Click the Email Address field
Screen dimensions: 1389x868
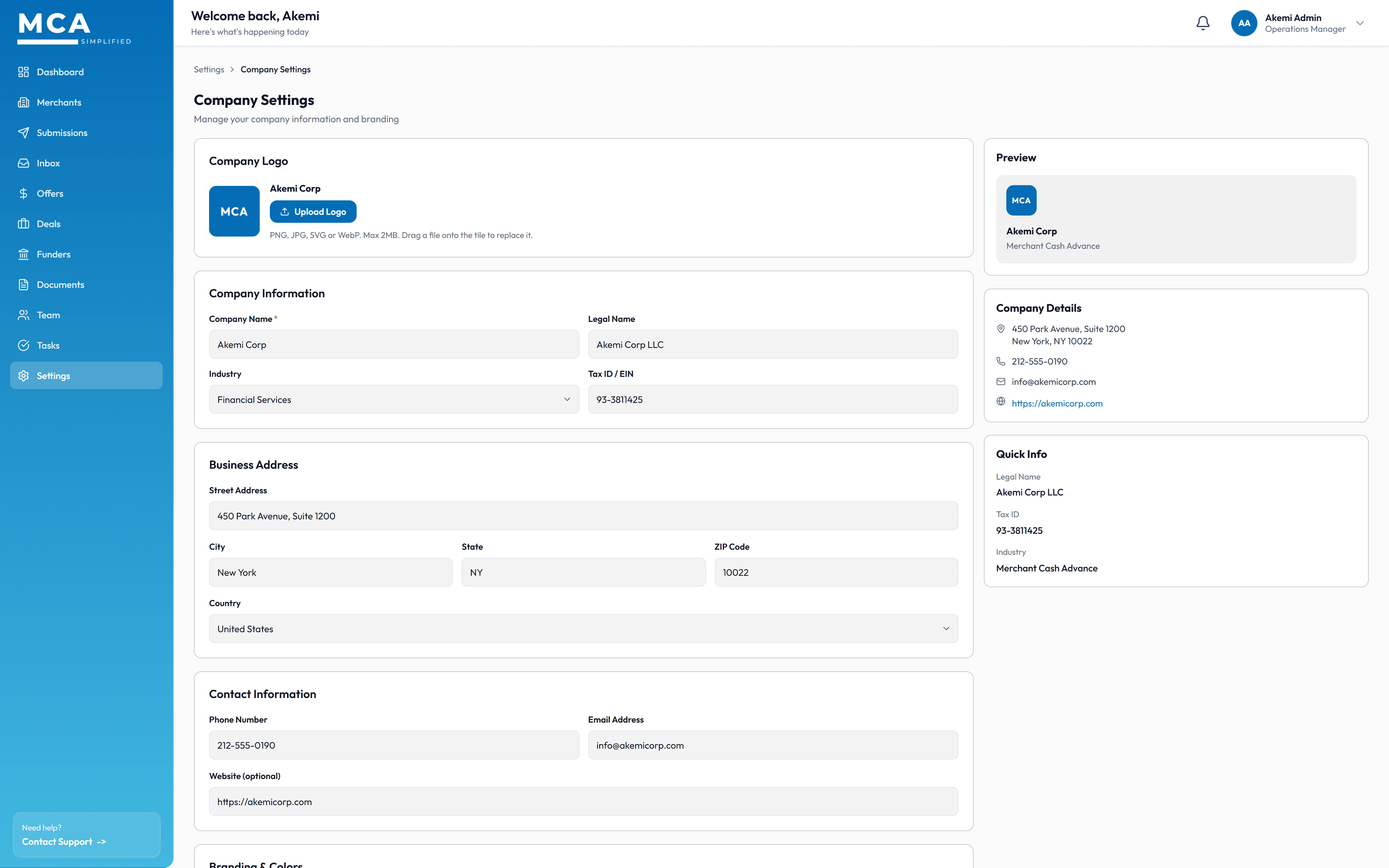click(773, 745)
